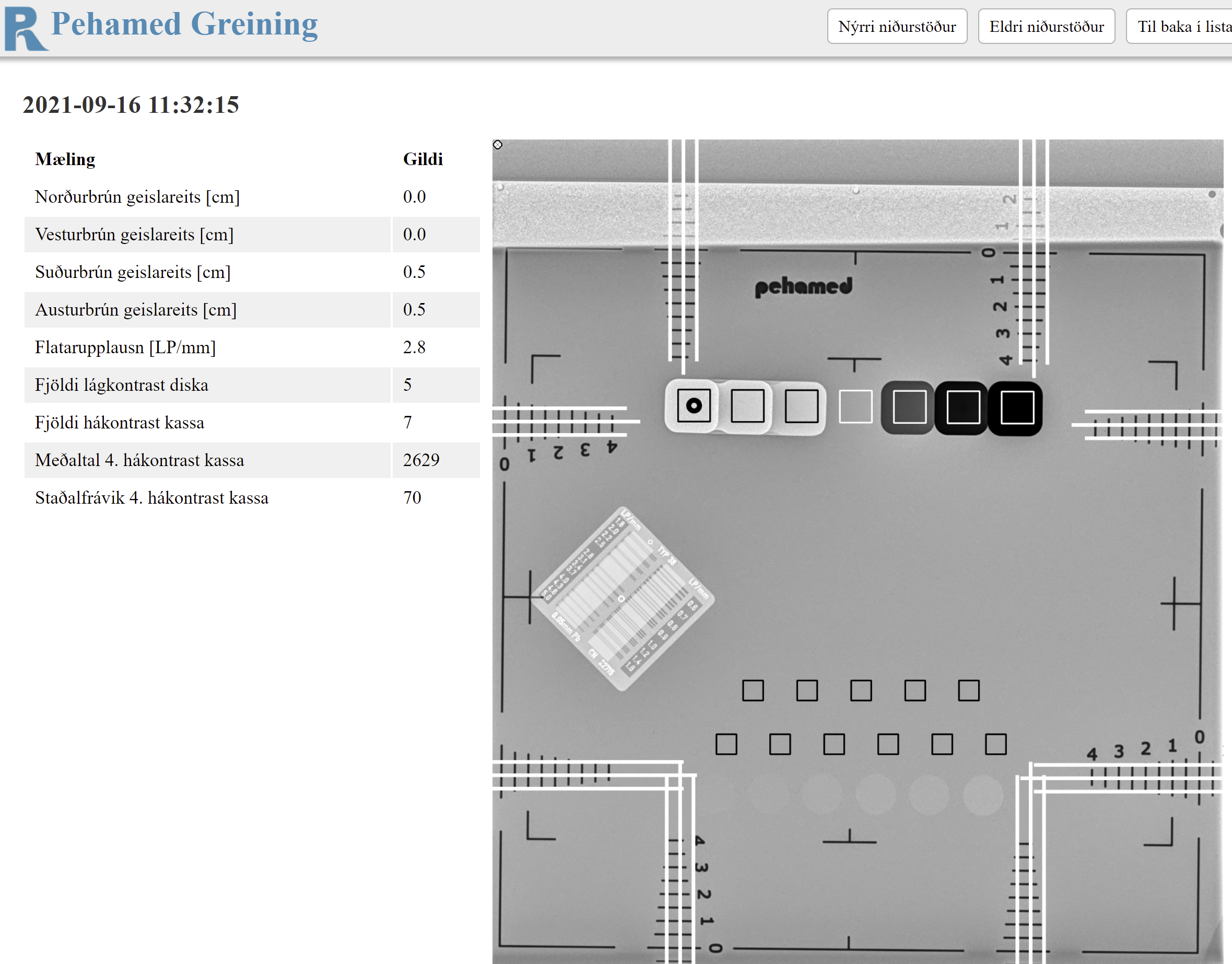Click the line-pair resolution test pattern
The image size is (1232, 964).
click(x=622, y=598)
